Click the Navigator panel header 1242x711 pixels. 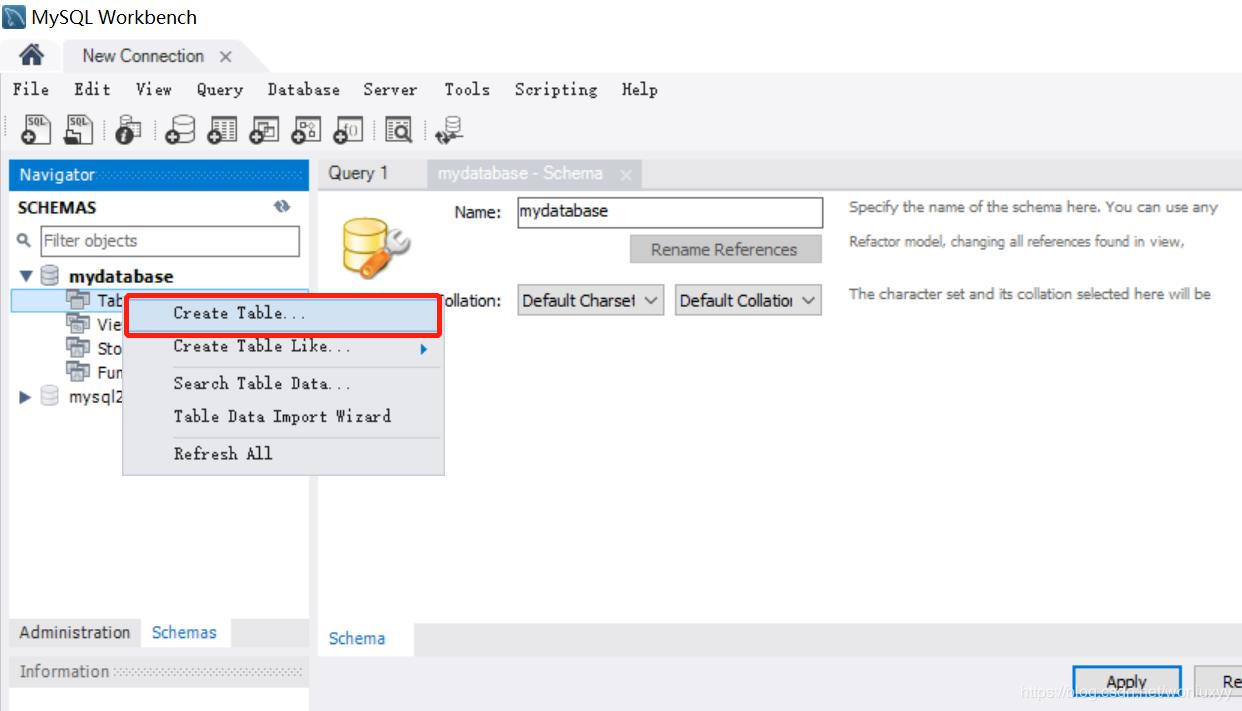(x=159, y=174)
